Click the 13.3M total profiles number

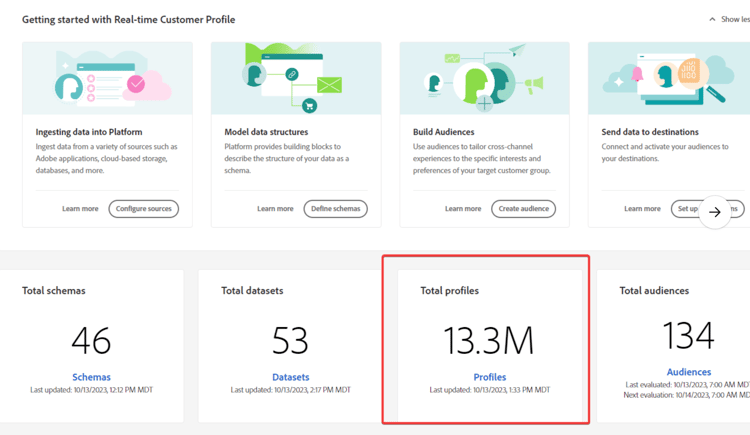[489, 341]
